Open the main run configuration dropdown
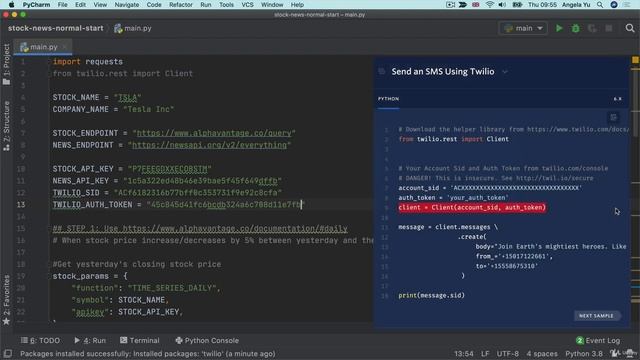 pyautogui.click(x=523, y=28)
